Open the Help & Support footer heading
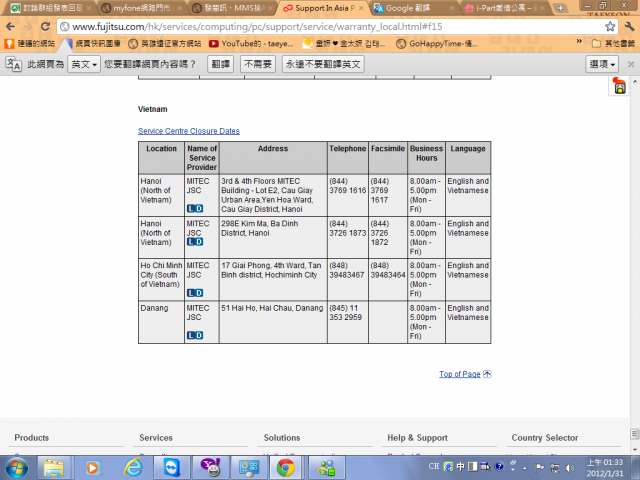Viewport: 640px width, 480px height. coord(418,438)
